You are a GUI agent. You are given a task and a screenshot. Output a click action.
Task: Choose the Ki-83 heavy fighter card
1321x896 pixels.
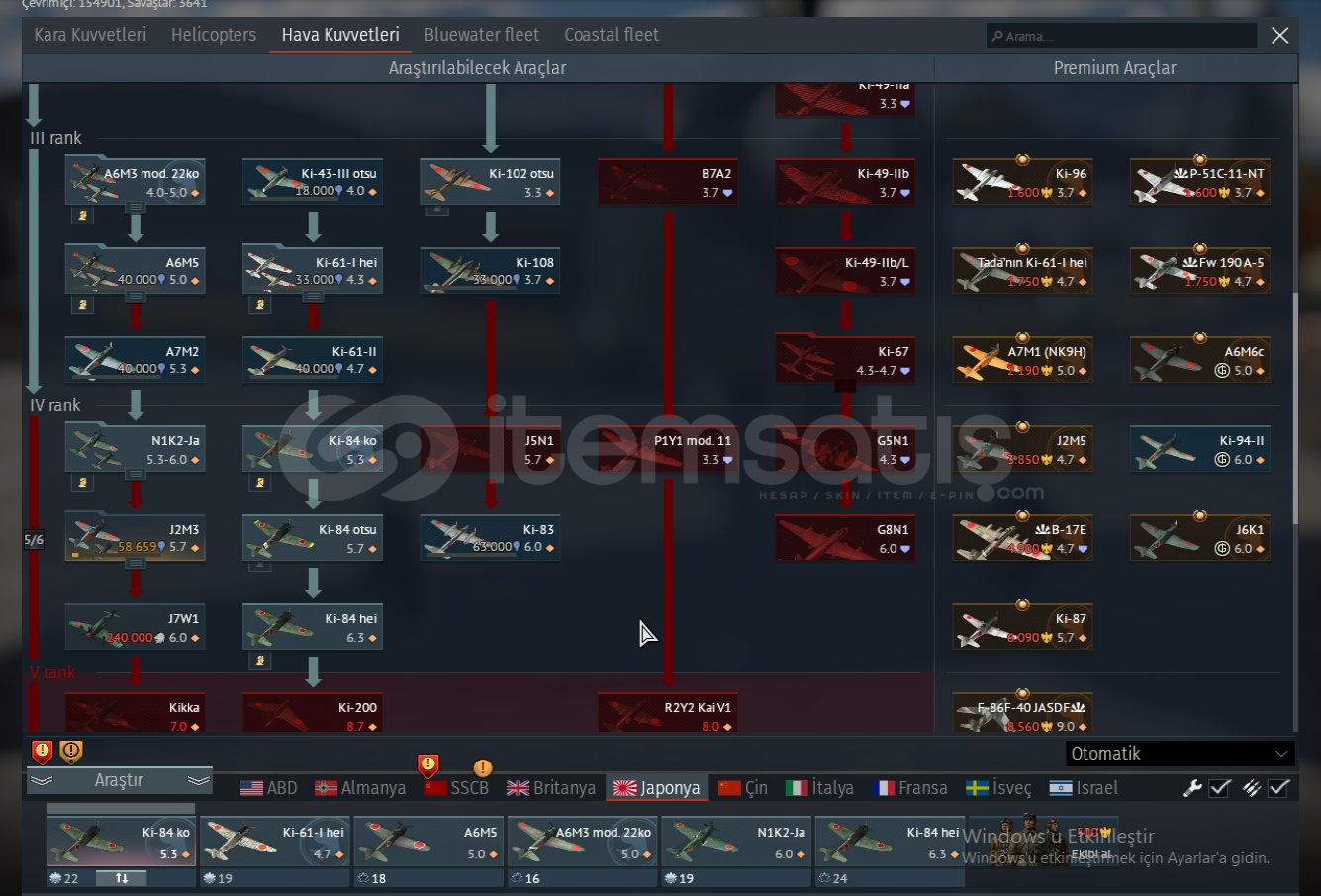pyautogui.click(x=490, y=538)
